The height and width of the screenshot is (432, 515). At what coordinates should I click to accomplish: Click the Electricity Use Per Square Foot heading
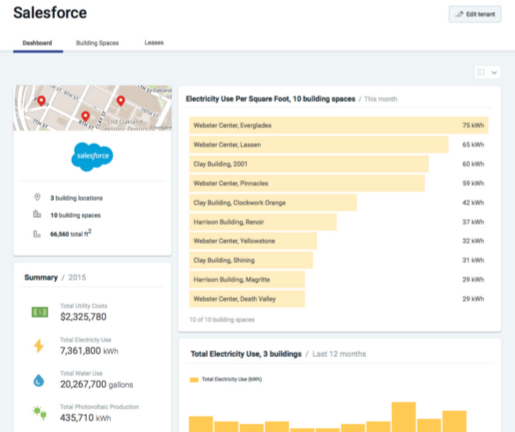pyautogui.click(x=270, y=99)
